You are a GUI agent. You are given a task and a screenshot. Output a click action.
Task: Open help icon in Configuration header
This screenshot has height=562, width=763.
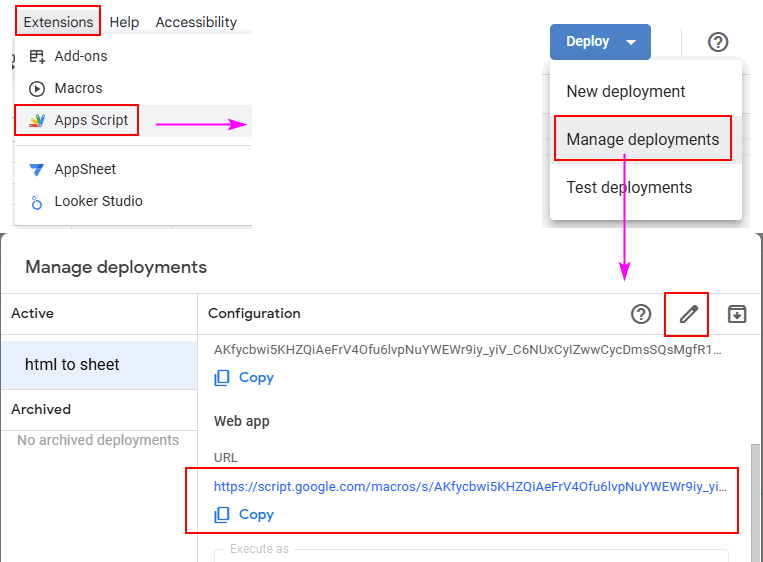[x=641, y=314]
